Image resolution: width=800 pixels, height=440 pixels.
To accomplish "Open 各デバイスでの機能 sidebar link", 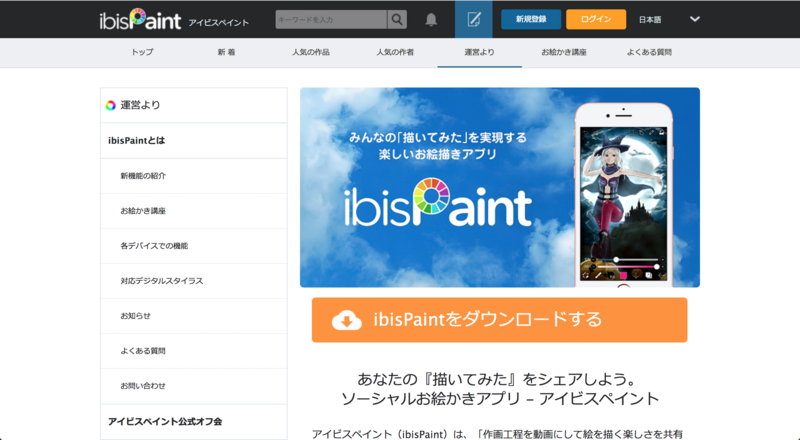I will pos(194,246).
